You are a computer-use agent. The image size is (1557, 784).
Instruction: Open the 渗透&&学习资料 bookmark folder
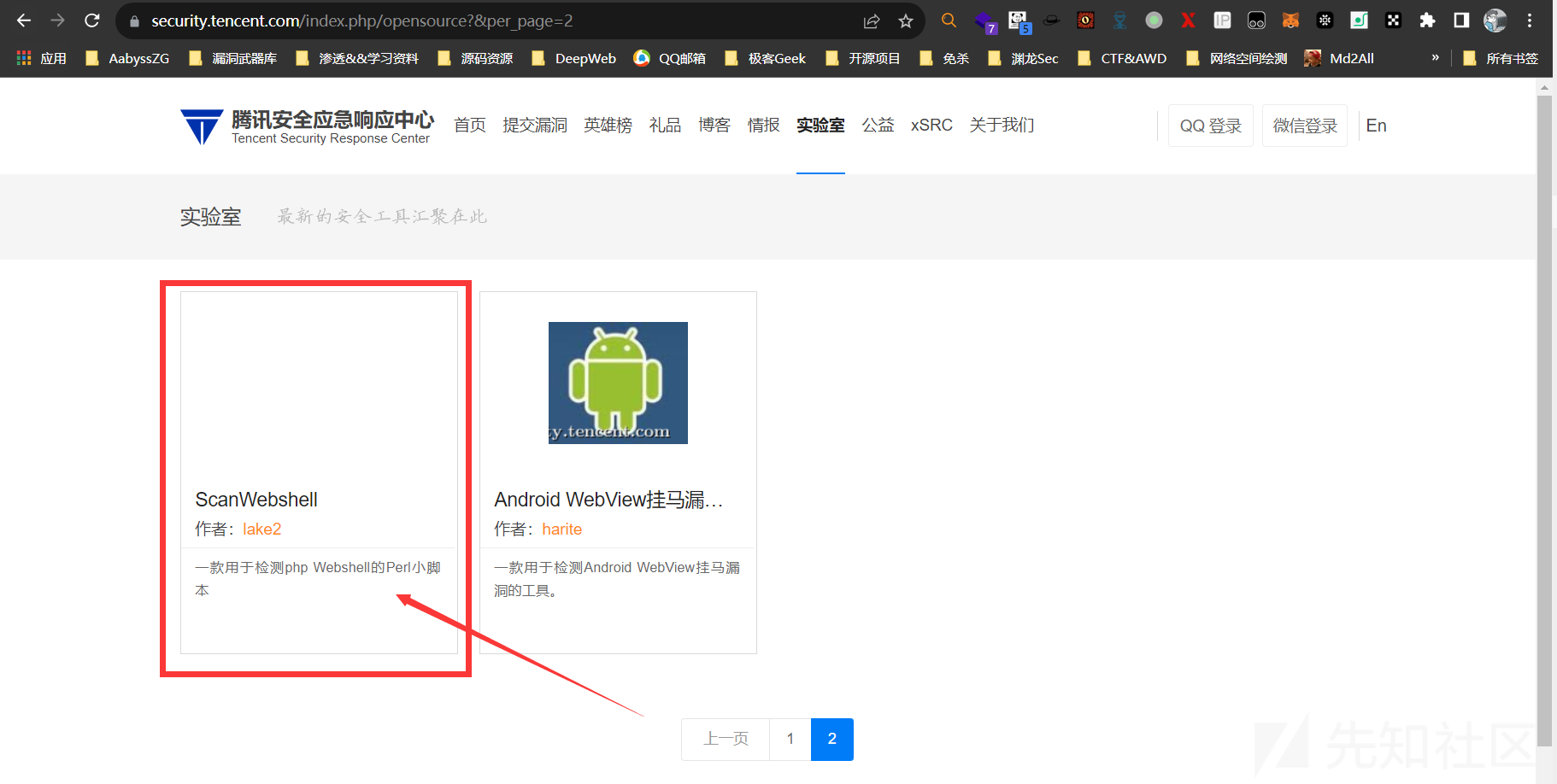coord(356,58)
